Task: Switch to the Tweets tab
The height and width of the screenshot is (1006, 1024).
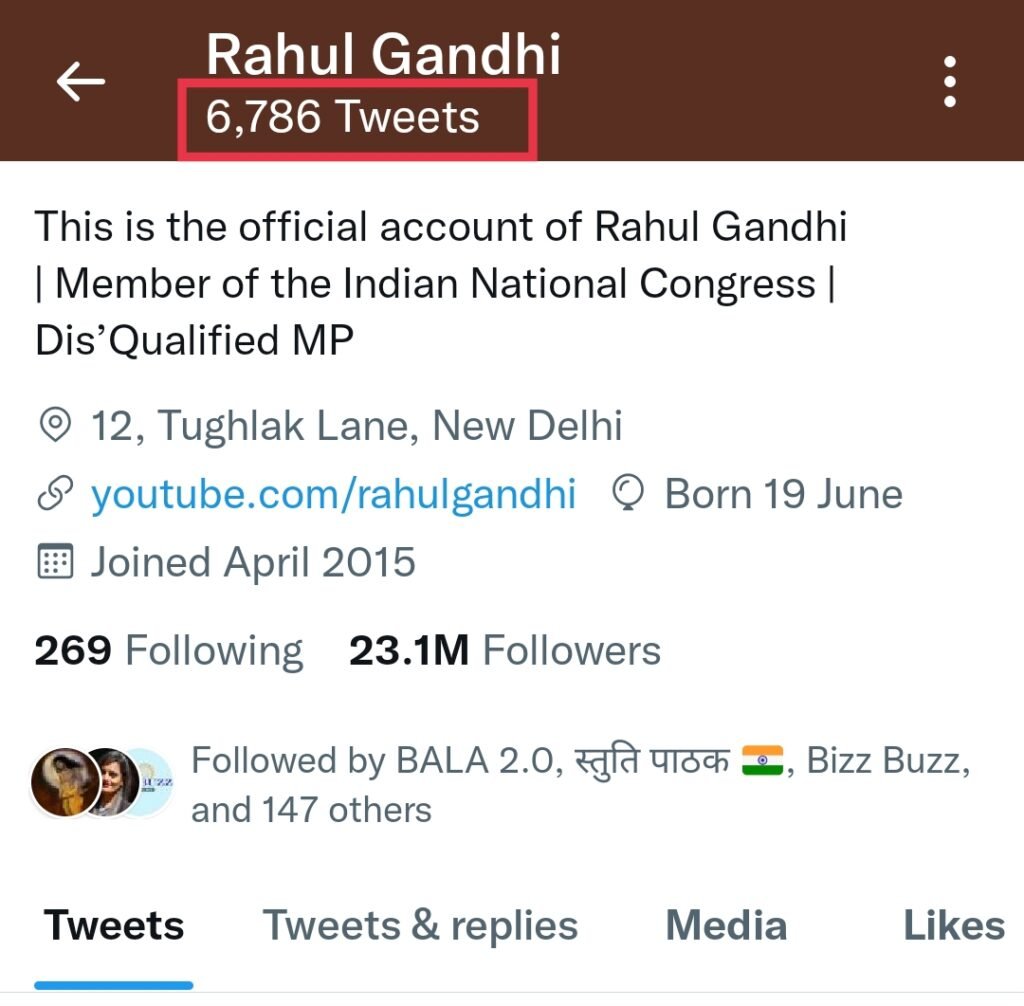Action: [114, 926]
